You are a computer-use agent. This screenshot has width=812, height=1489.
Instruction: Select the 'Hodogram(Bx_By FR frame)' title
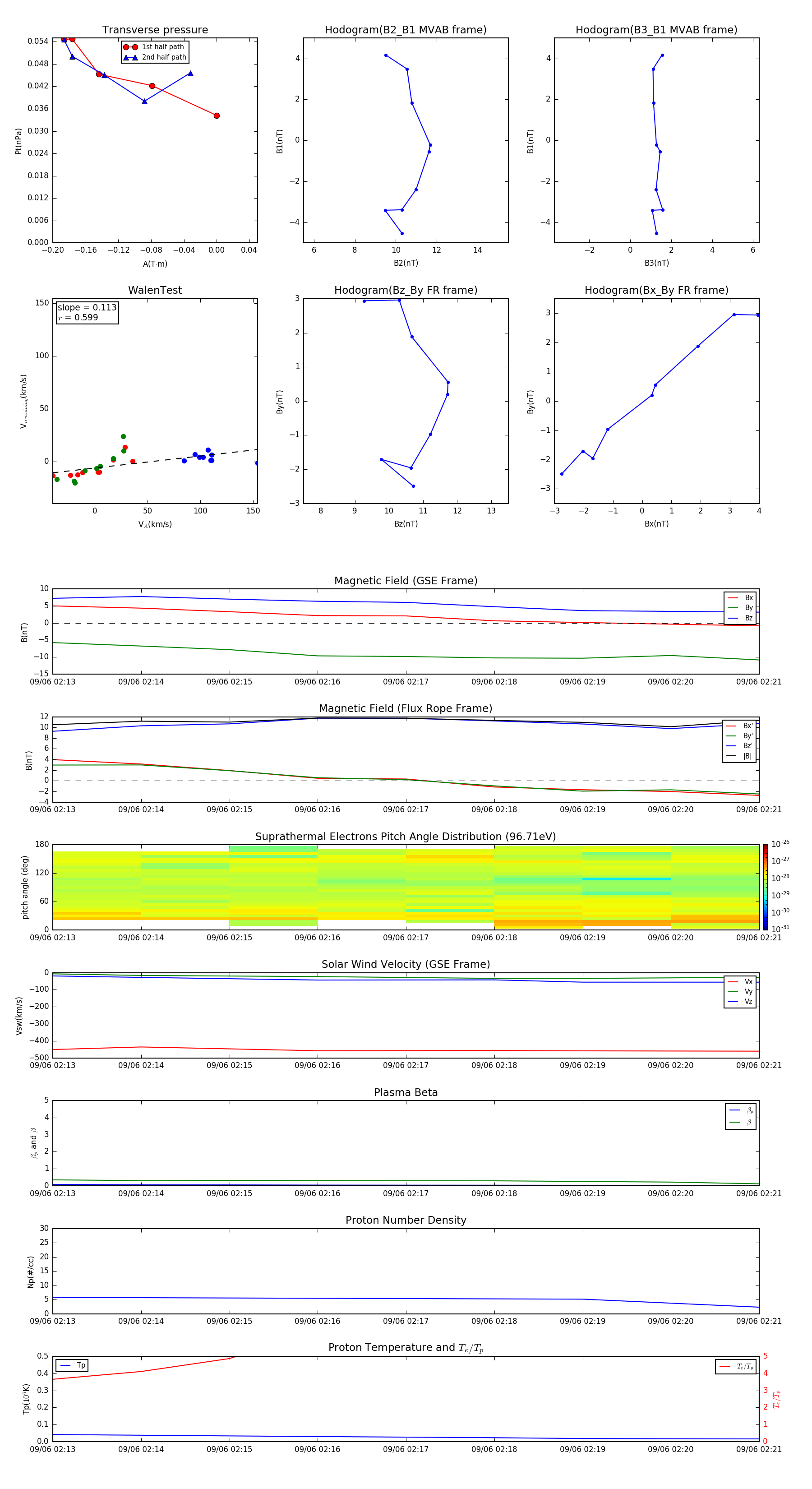(656, 290)
